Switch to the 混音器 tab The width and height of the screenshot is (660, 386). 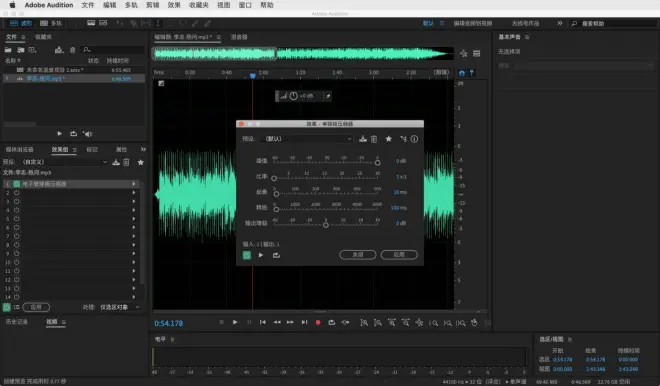click(x=239, y=37)
